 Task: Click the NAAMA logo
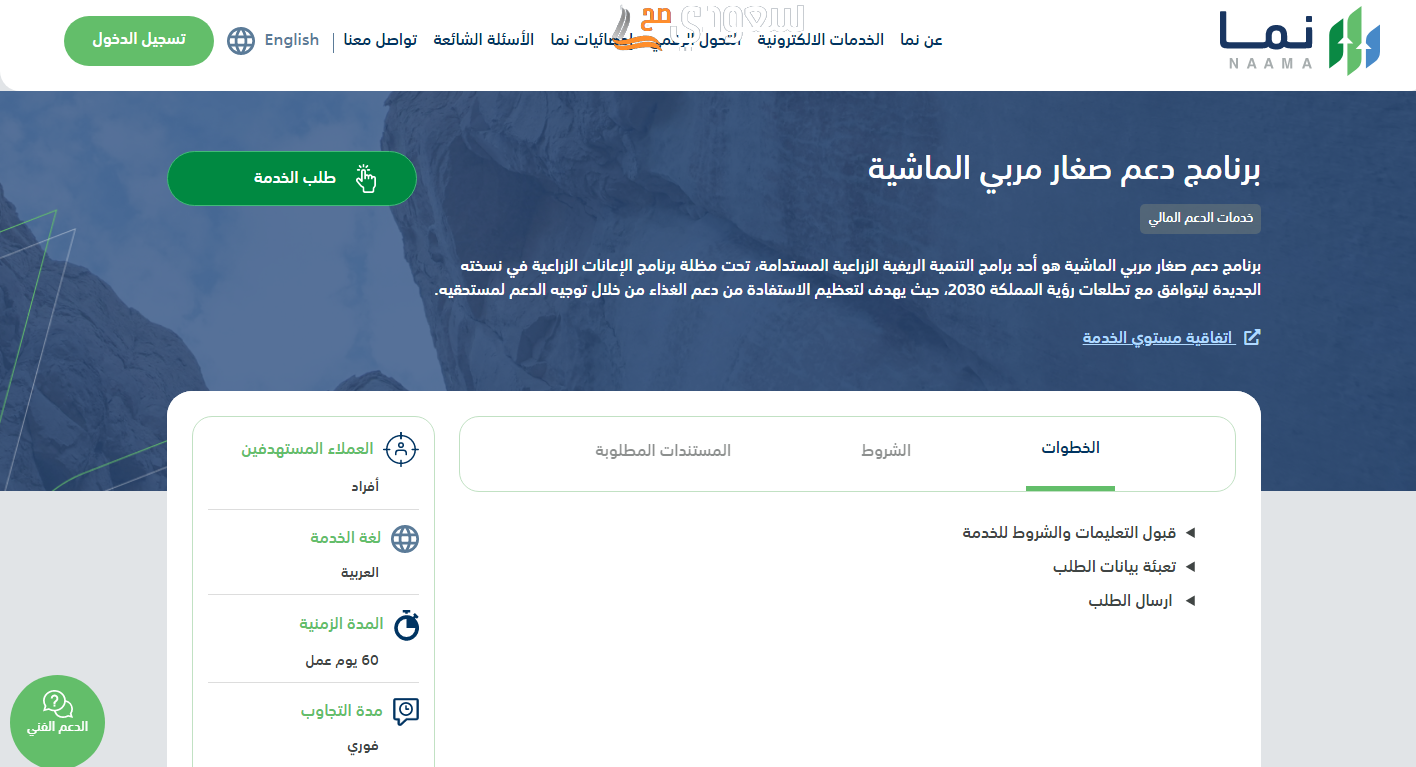click(1300, 41)
